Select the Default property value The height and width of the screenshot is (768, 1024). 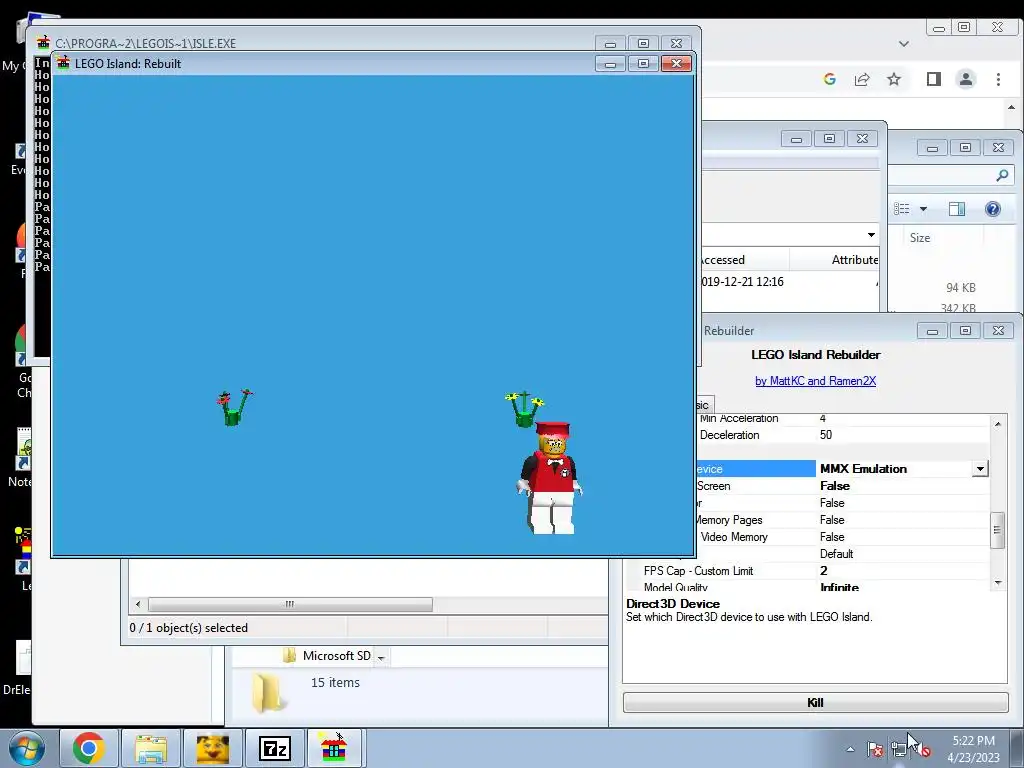(x=837, y=554)
